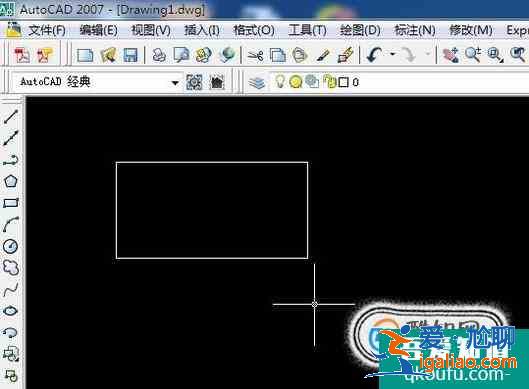Screen dimensions: 529x389
Task: Expand the Redo history dropdown arrow
Action: coord(427,54)
